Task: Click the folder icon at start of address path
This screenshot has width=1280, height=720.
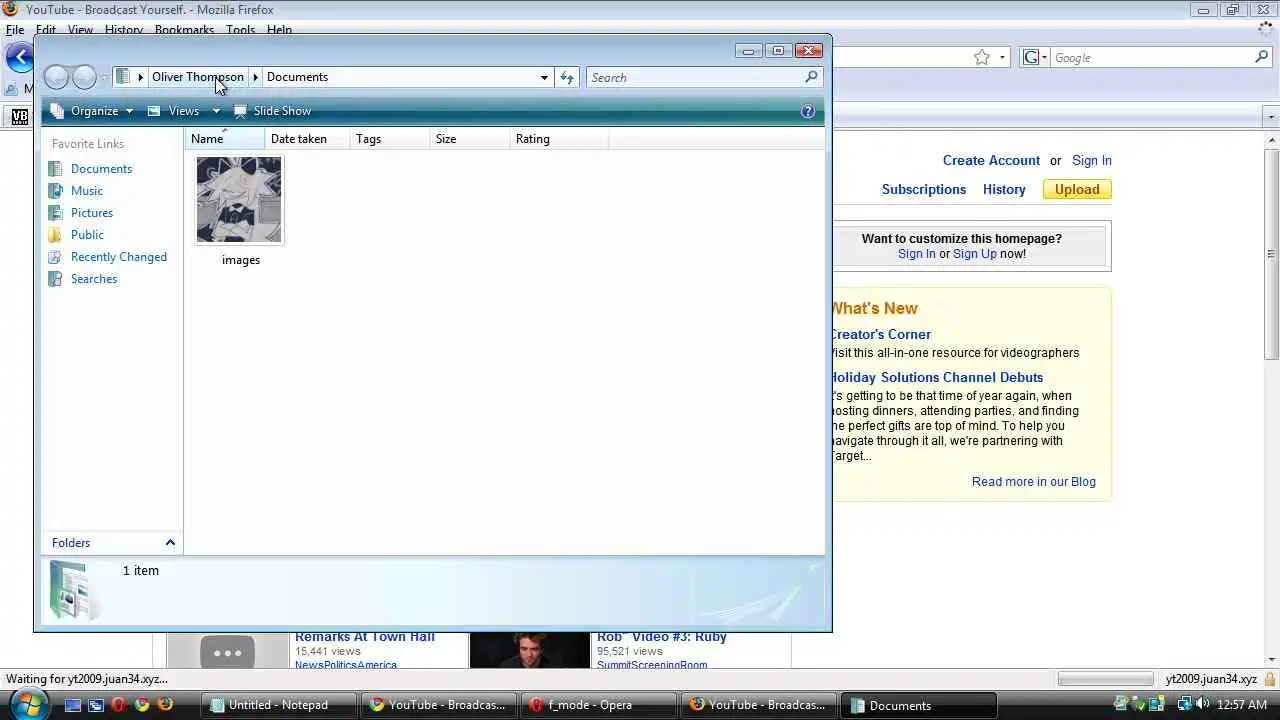Action: pos(123,77)
